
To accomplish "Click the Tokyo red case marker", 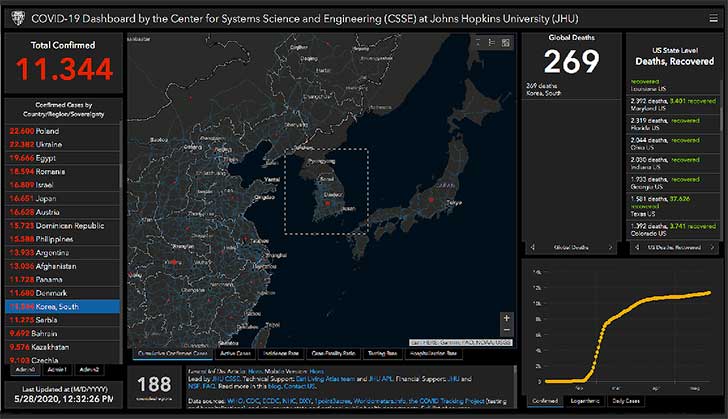I will [x=431, y=200].
